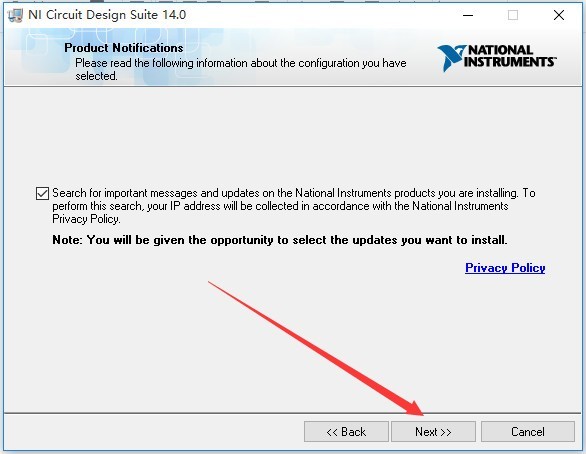Cancel the NI Circuit Design Suite installation
This screenshot has width=586, height=454.
[528, 432]
